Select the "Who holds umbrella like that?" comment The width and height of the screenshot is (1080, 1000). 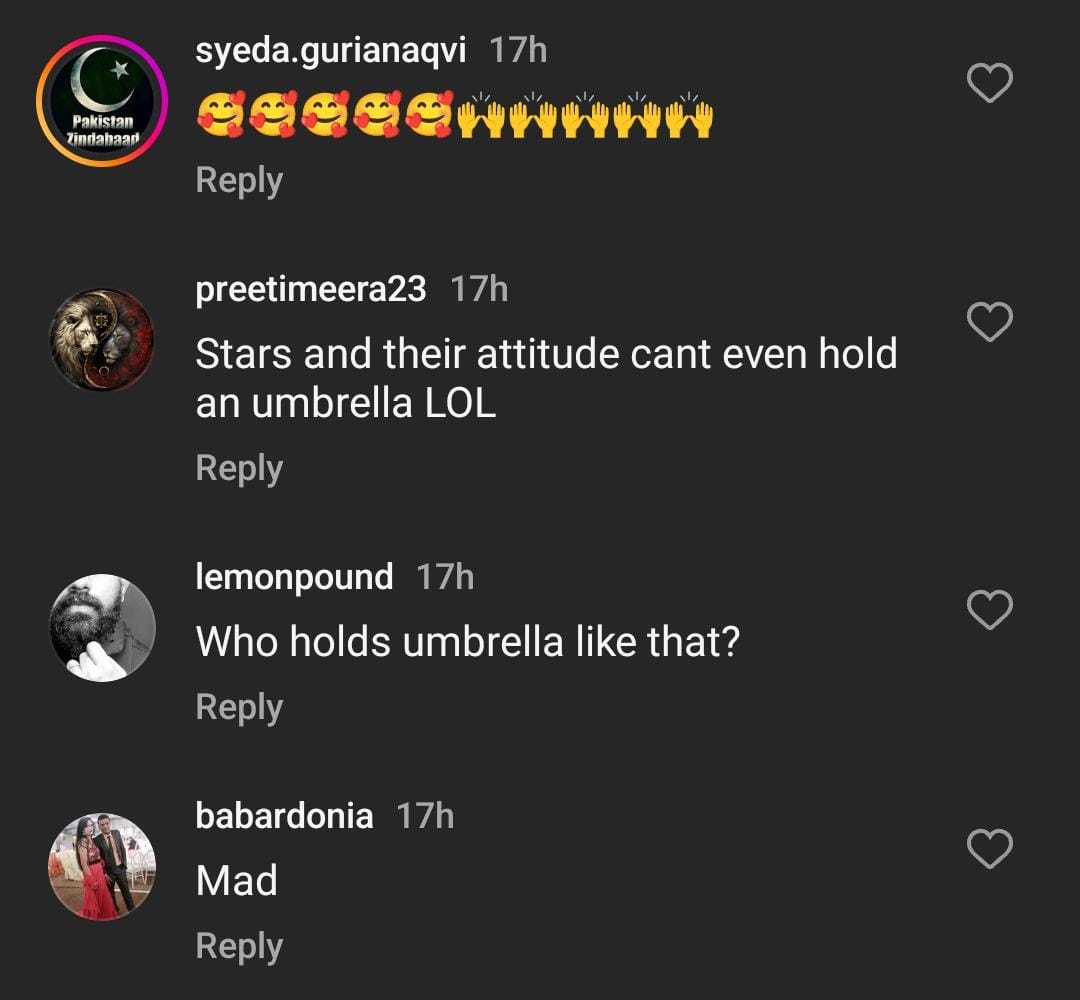tap(467, 641)
